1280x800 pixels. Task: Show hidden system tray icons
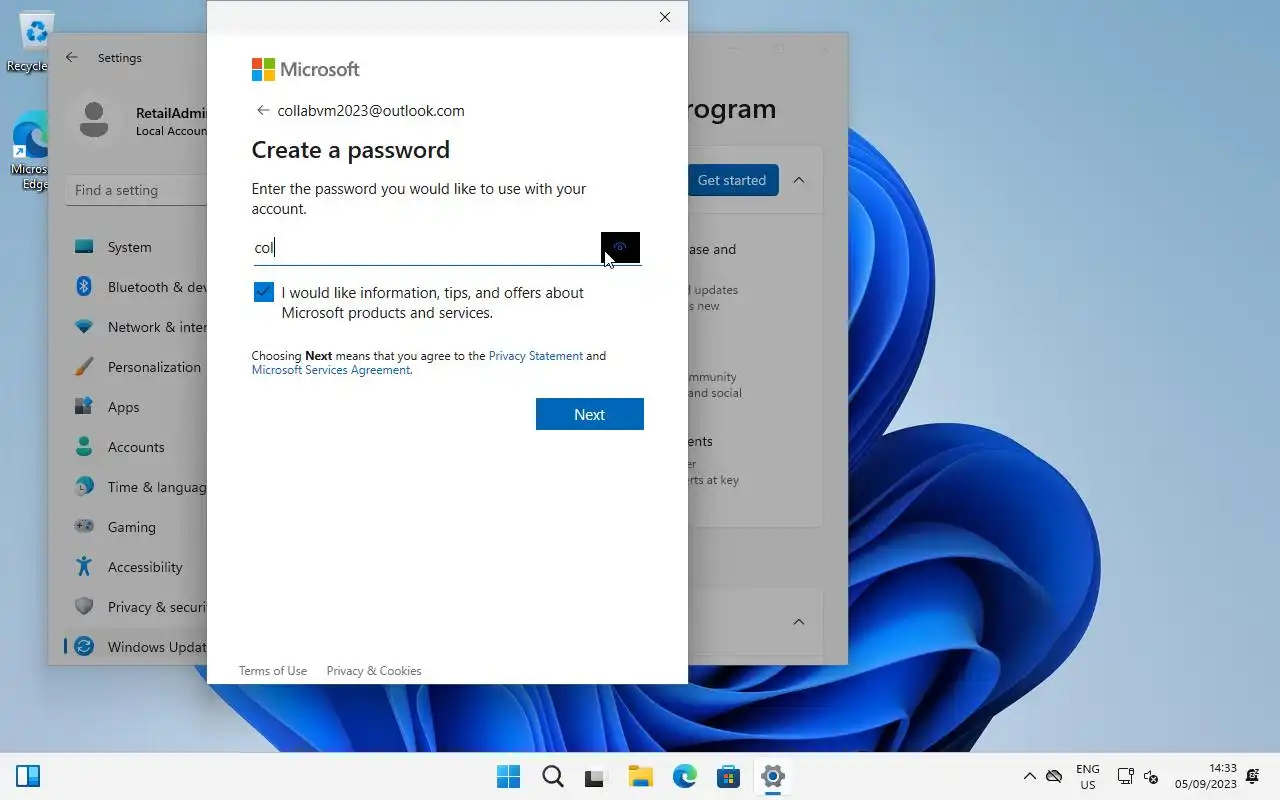[x=1029, y=776]
